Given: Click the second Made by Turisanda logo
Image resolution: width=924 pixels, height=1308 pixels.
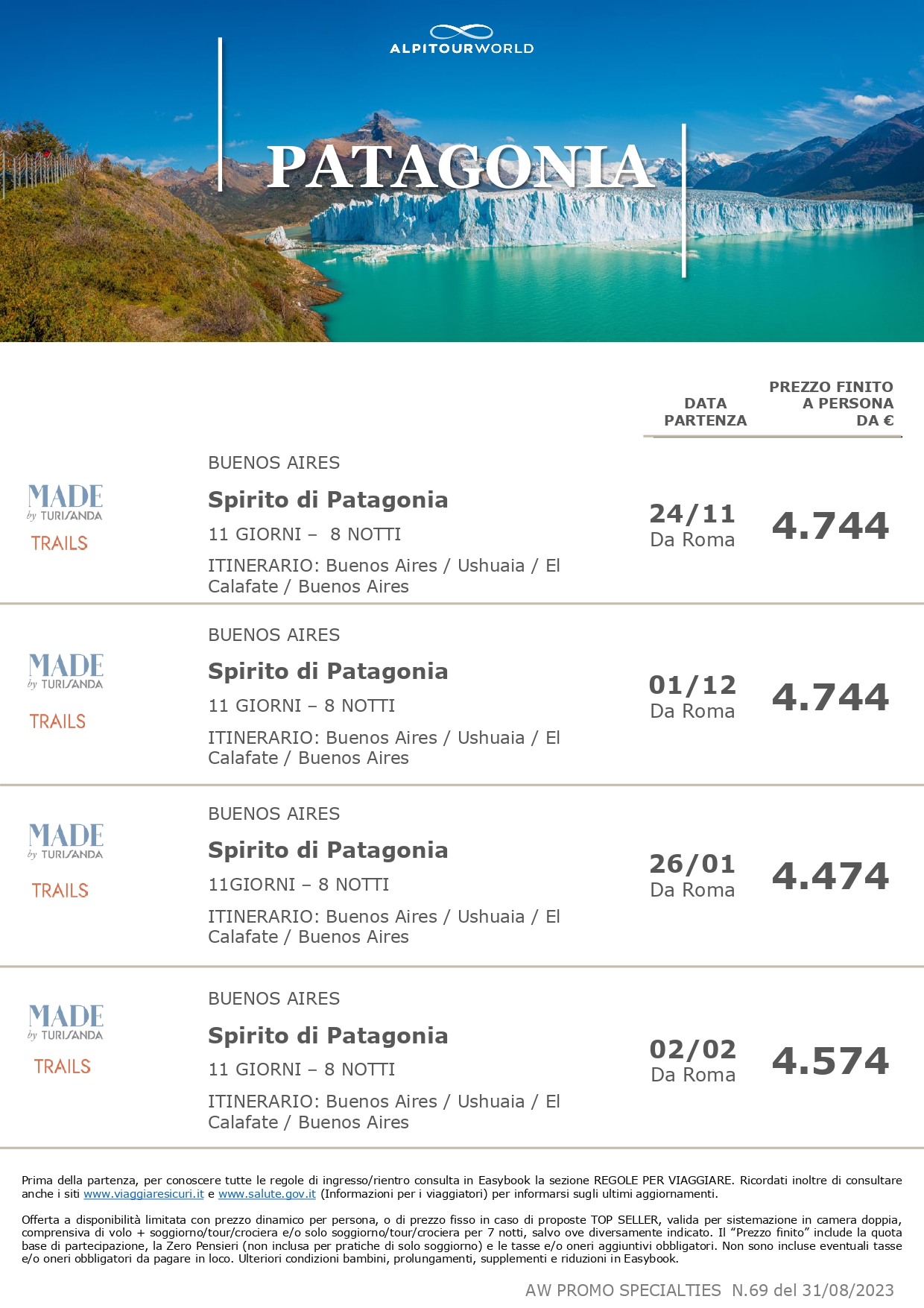Looking at the screenshot, I should [x=66, y=672].
